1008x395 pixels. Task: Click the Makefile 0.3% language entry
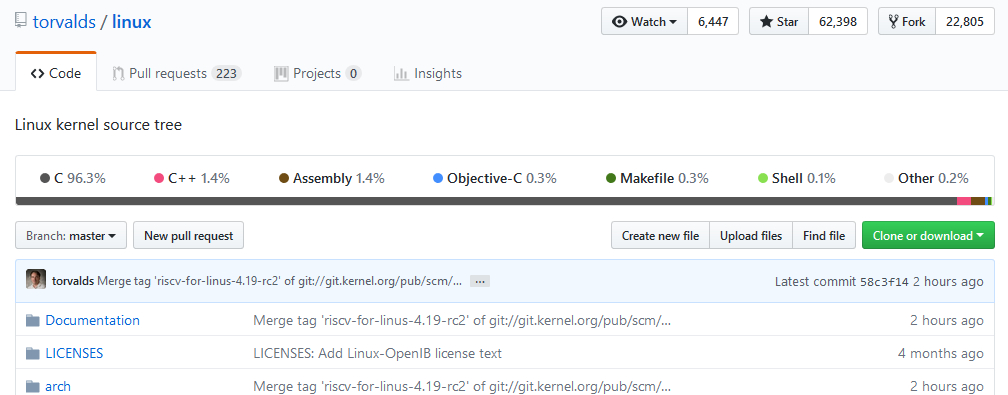[x=657, y=178]
